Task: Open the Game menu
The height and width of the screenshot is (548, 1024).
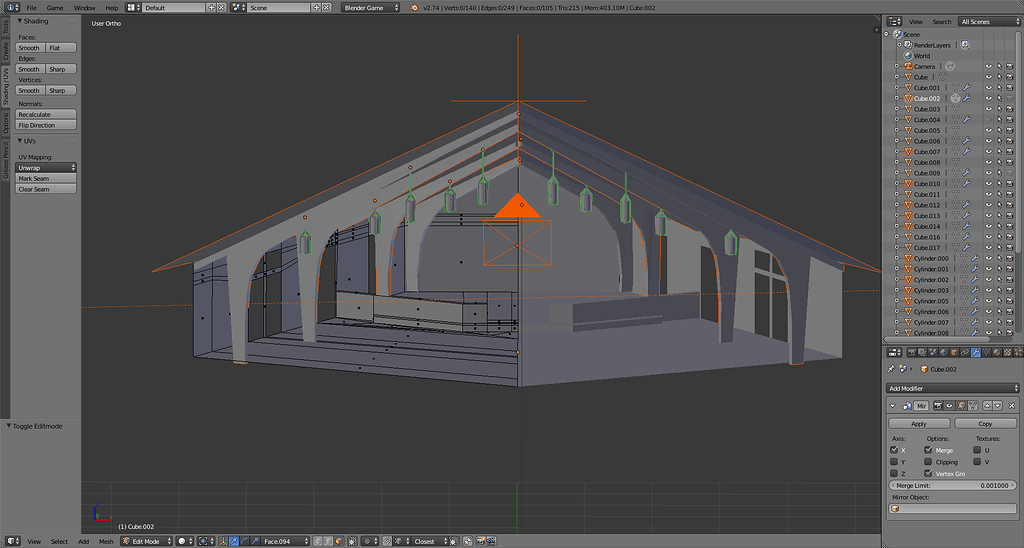Action: pos(55,8)
